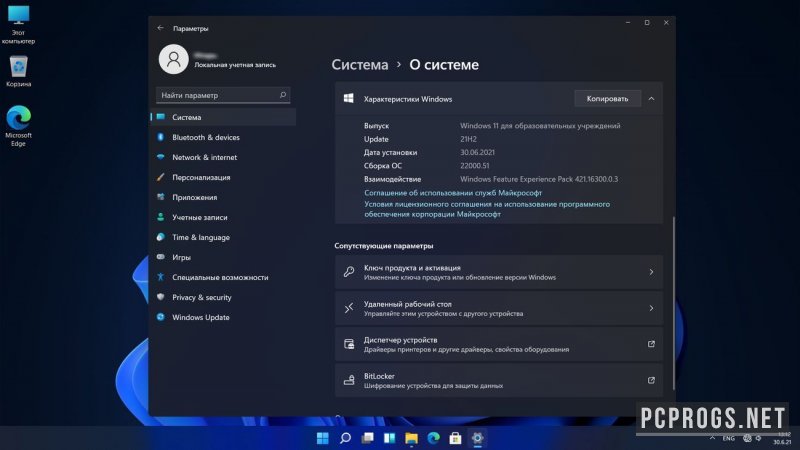This screenshot has height=450, width=800.
Task: Open Network & internet settings
Action: (x=223, y=157)
